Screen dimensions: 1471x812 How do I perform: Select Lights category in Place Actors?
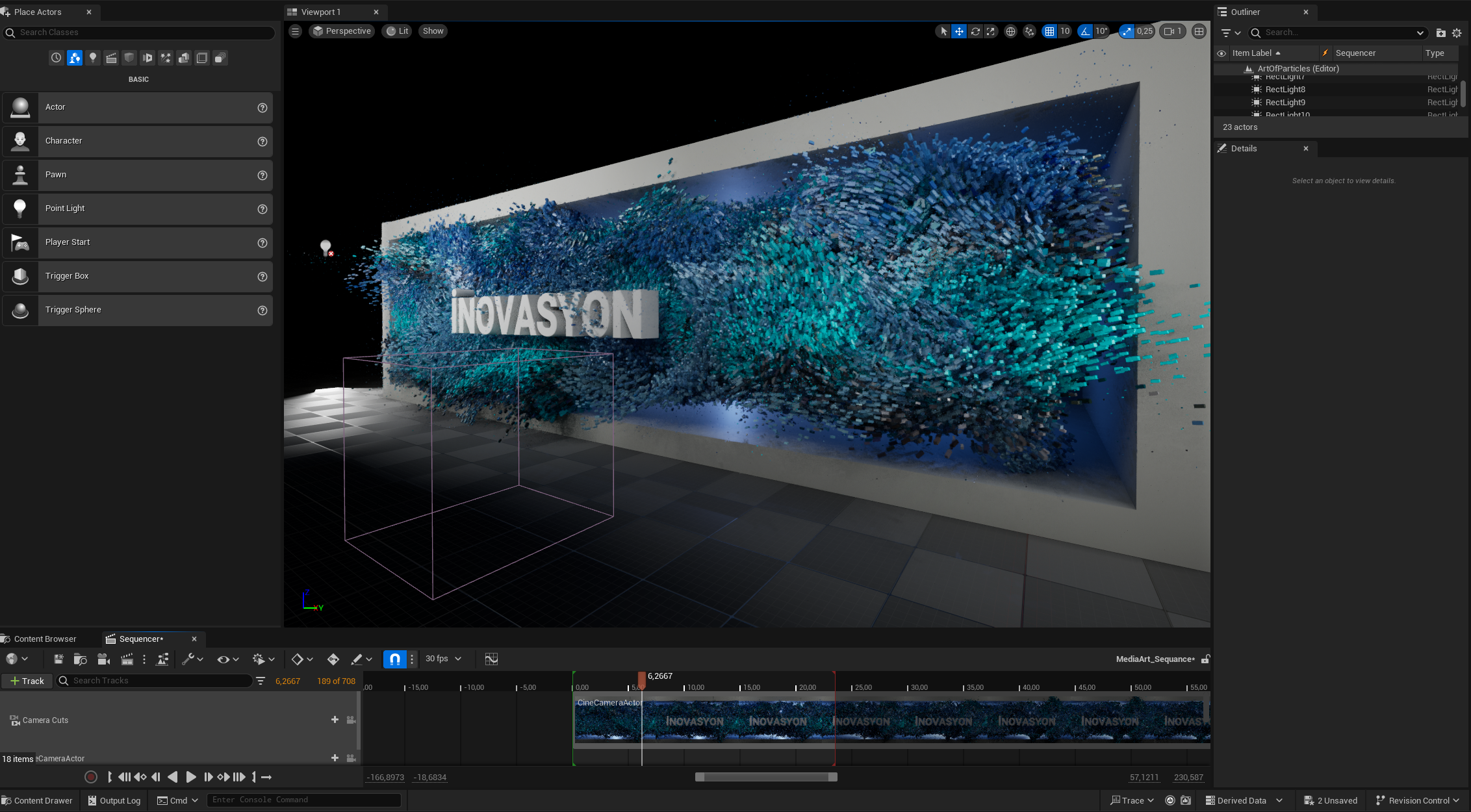click(93, 58)
